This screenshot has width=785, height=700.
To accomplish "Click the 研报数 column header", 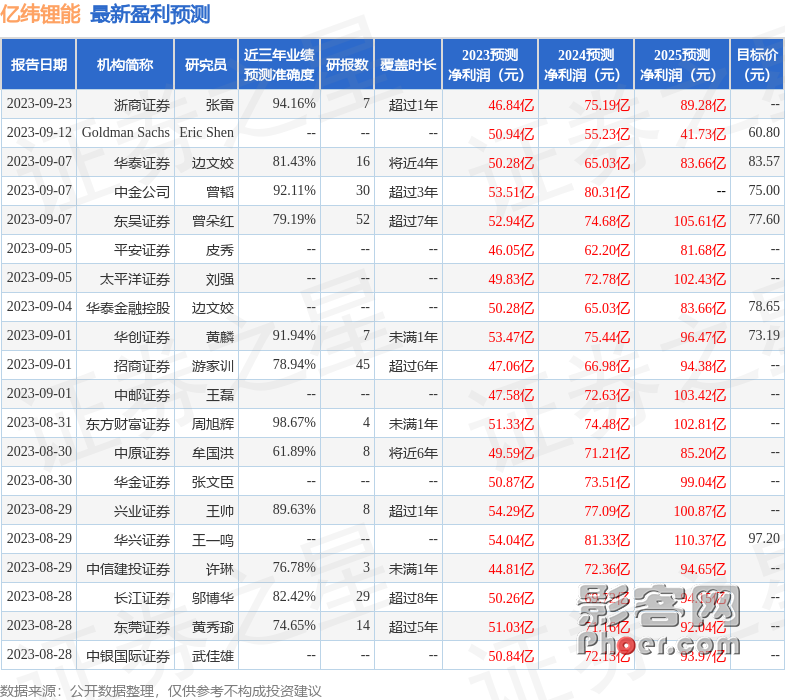I will point(347,65).
